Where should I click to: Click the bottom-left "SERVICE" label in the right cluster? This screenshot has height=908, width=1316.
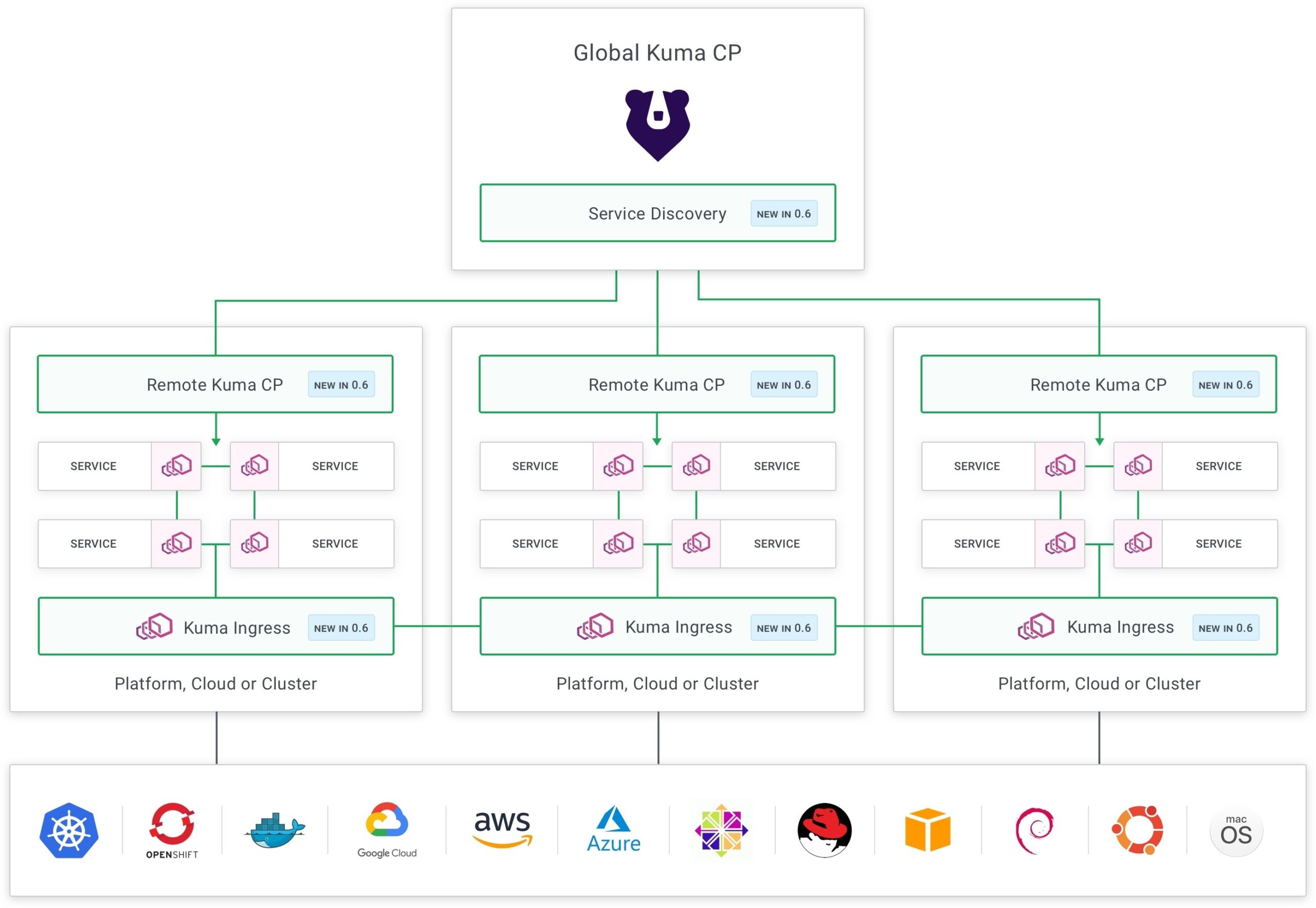pos(977,544)
